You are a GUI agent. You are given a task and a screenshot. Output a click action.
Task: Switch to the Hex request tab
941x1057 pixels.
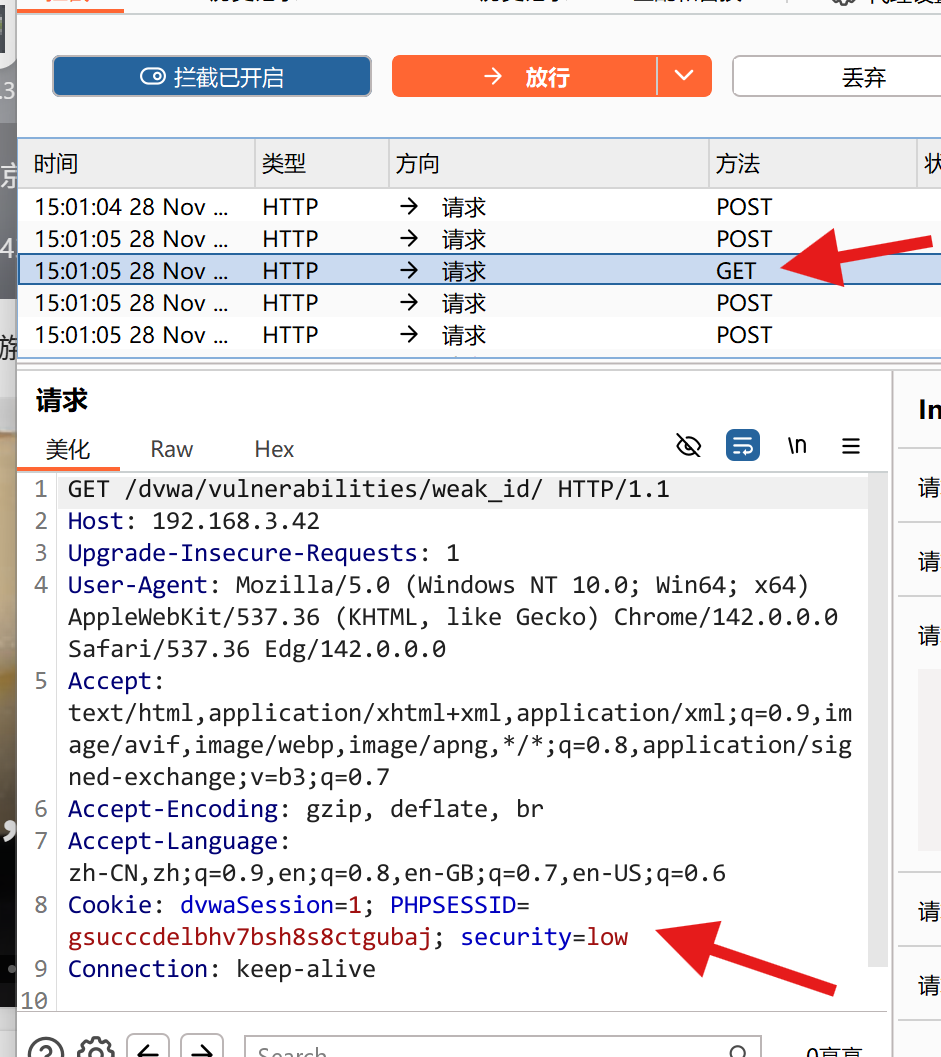coord(273,449)
